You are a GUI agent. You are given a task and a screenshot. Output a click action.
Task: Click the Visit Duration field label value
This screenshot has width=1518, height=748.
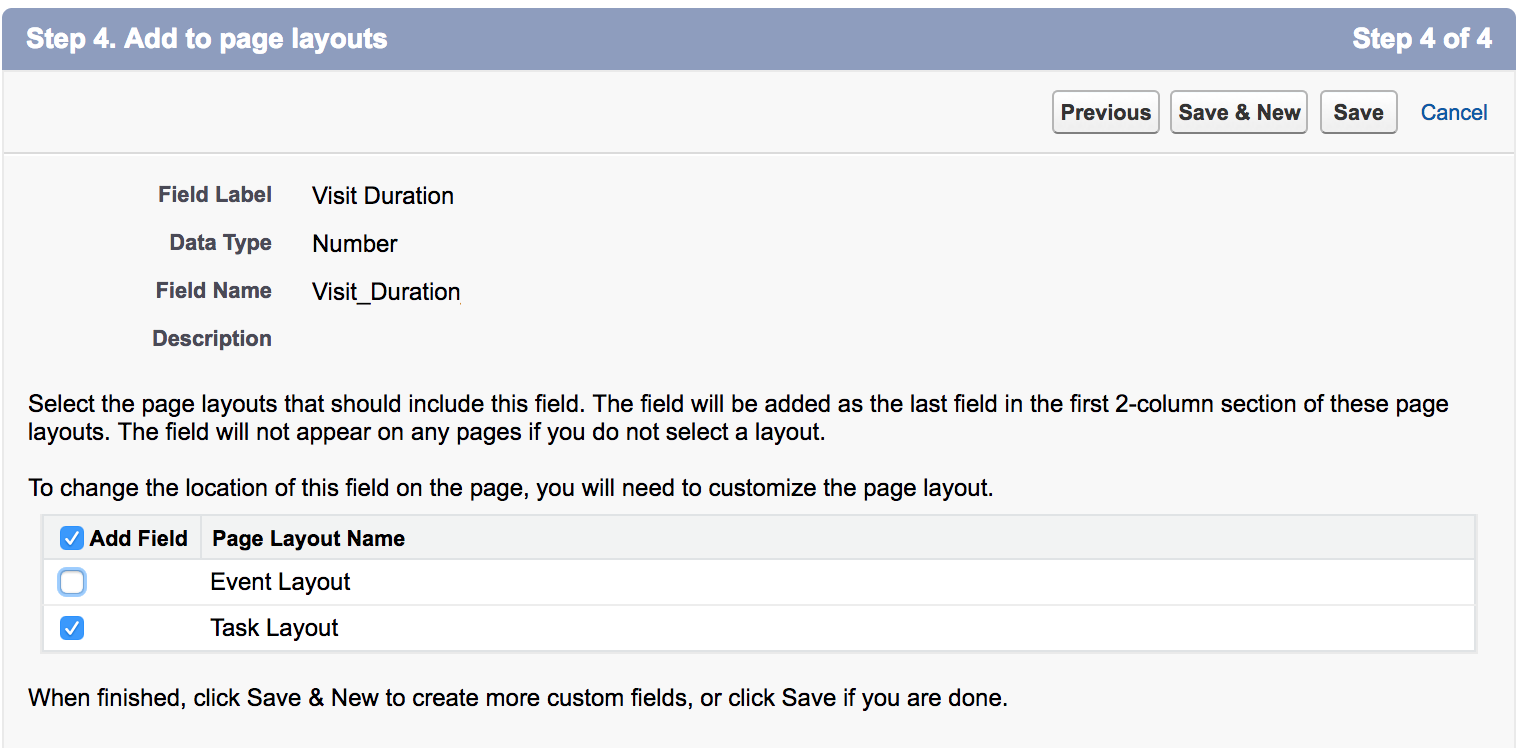pyautogui.click(x=383, y=195)
